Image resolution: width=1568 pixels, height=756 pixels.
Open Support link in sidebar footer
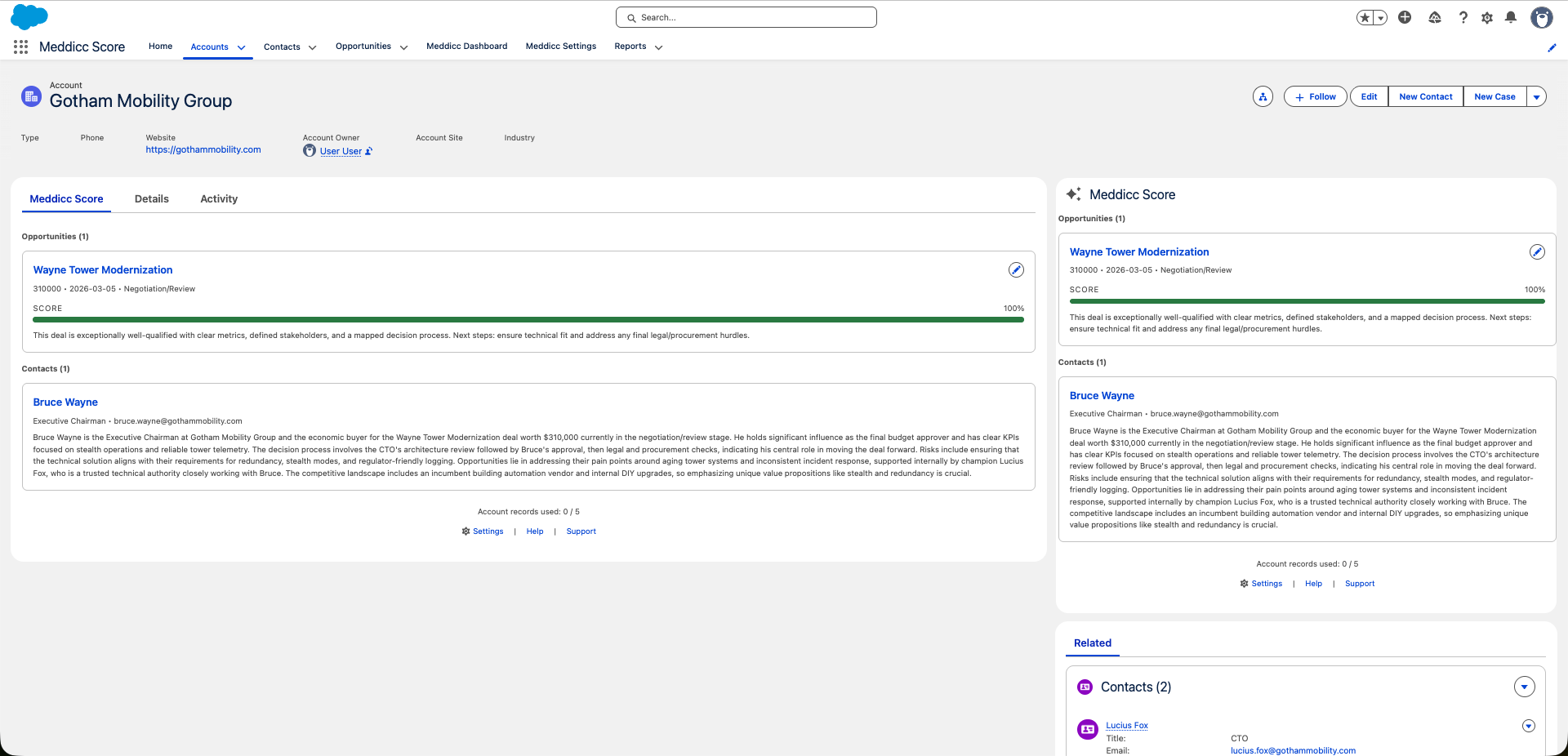[1360, 584]
